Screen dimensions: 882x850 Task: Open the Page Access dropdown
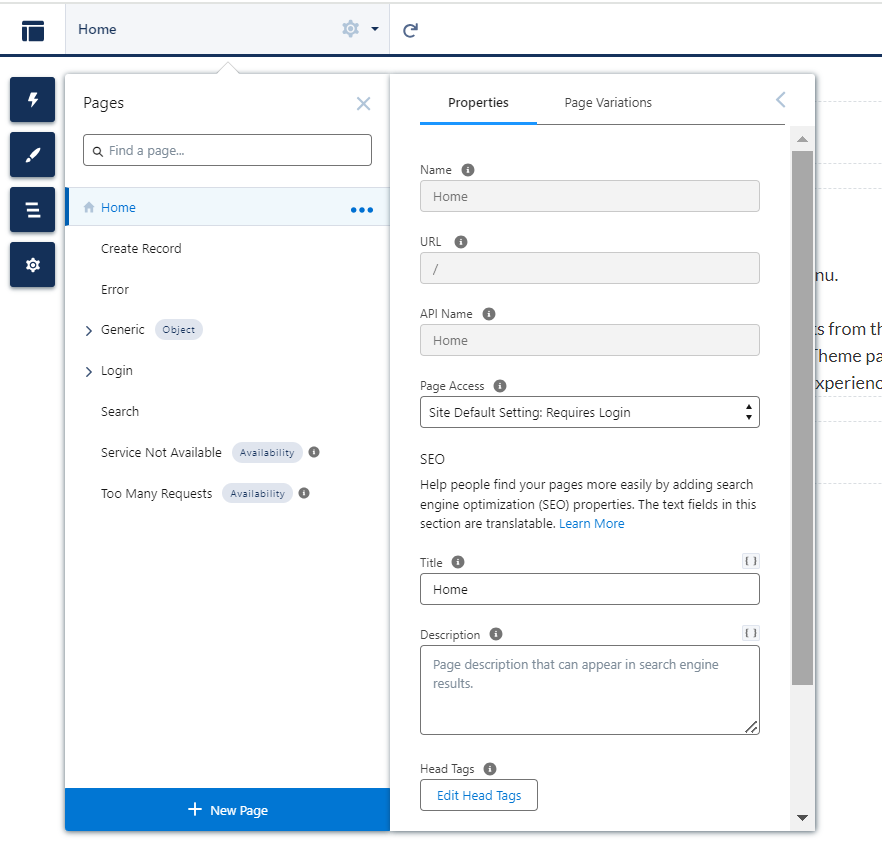589,412
